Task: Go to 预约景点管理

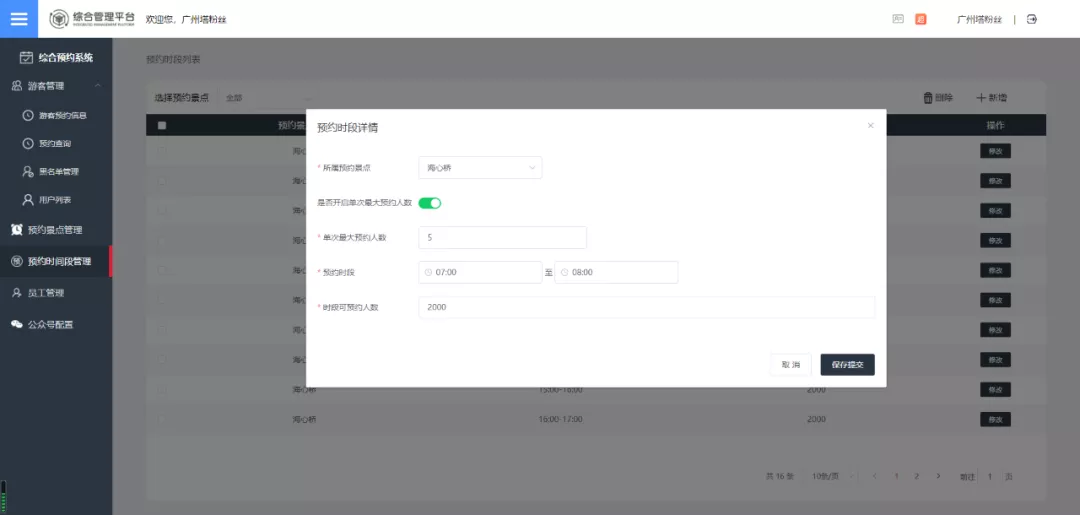Action: point(56,230)
